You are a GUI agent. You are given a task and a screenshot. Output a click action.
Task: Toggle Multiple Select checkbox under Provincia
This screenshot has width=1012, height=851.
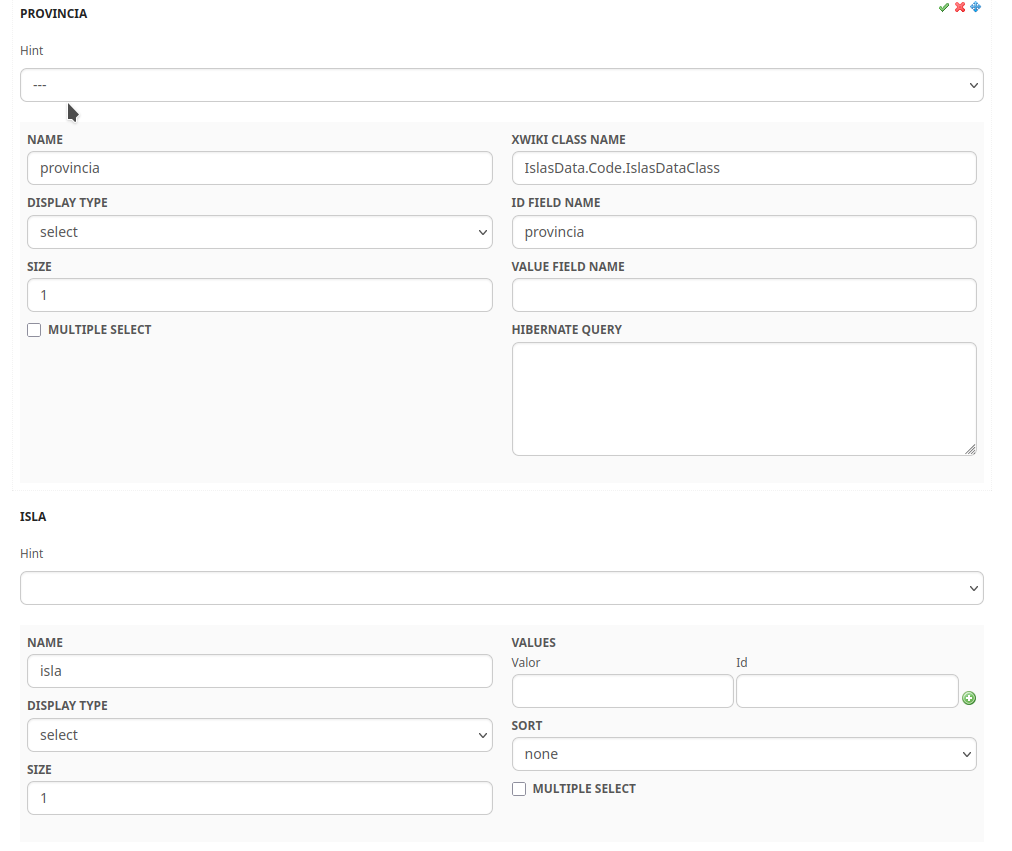(x=34, y=330)
